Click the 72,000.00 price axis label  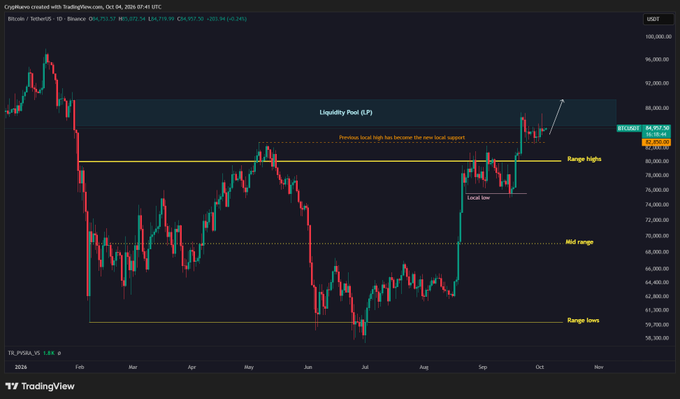coord(658,220)
